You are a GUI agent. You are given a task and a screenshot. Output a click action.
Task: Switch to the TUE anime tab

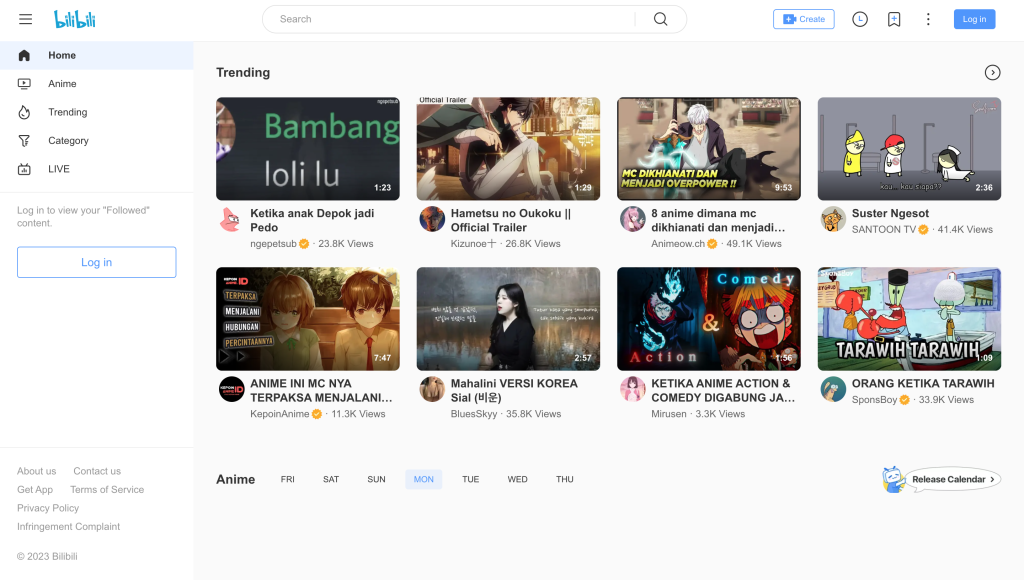pos(470,479)
